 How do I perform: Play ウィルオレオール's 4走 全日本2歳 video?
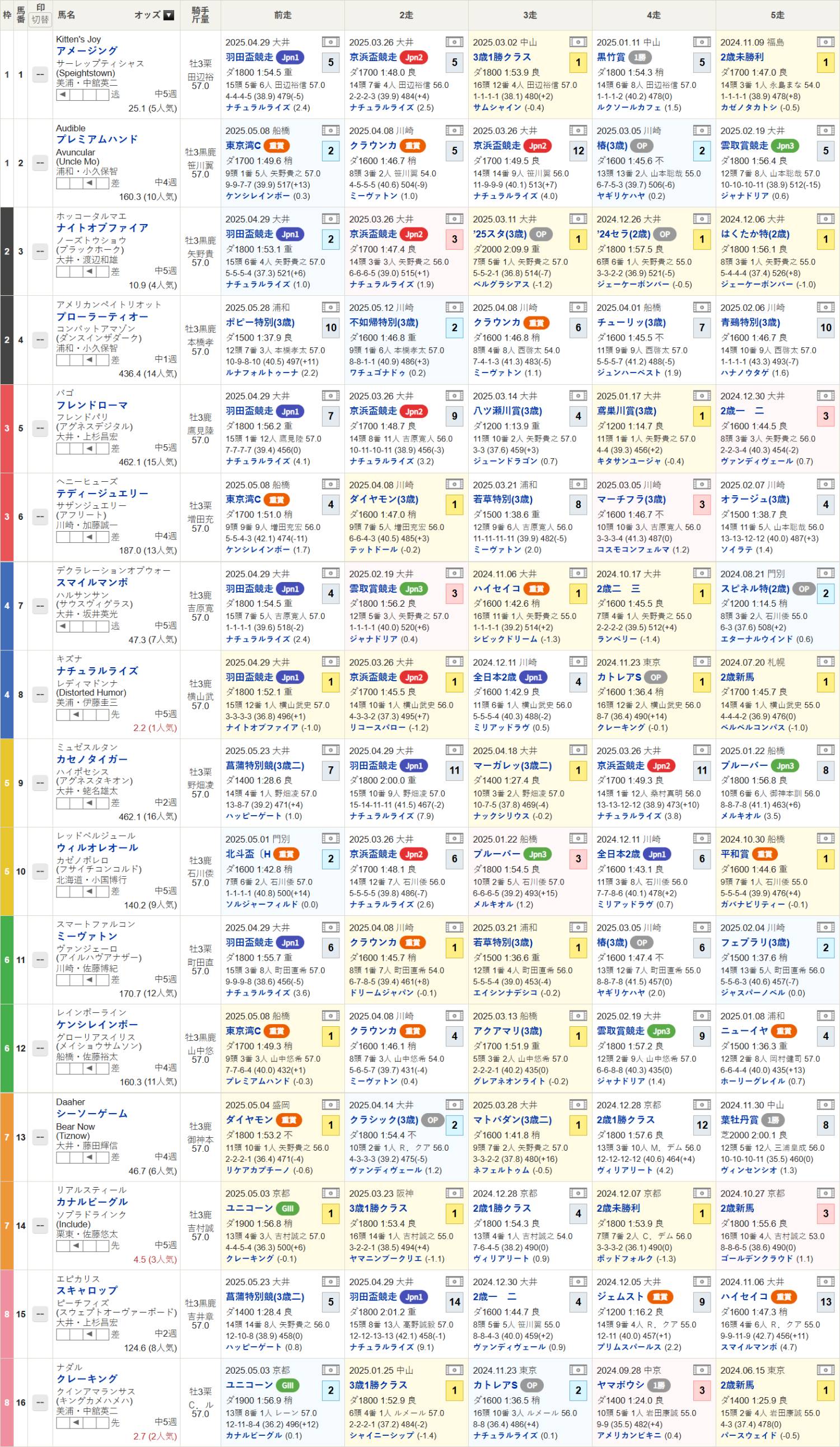click(702, 839)
